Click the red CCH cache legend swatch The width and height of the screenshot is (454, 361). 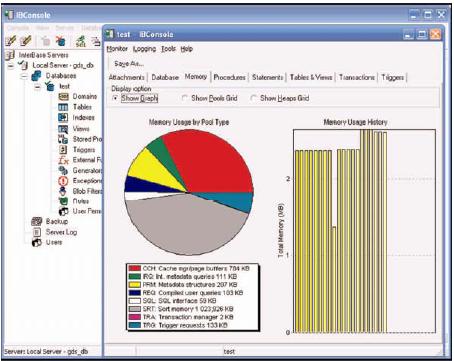[135, 268]
